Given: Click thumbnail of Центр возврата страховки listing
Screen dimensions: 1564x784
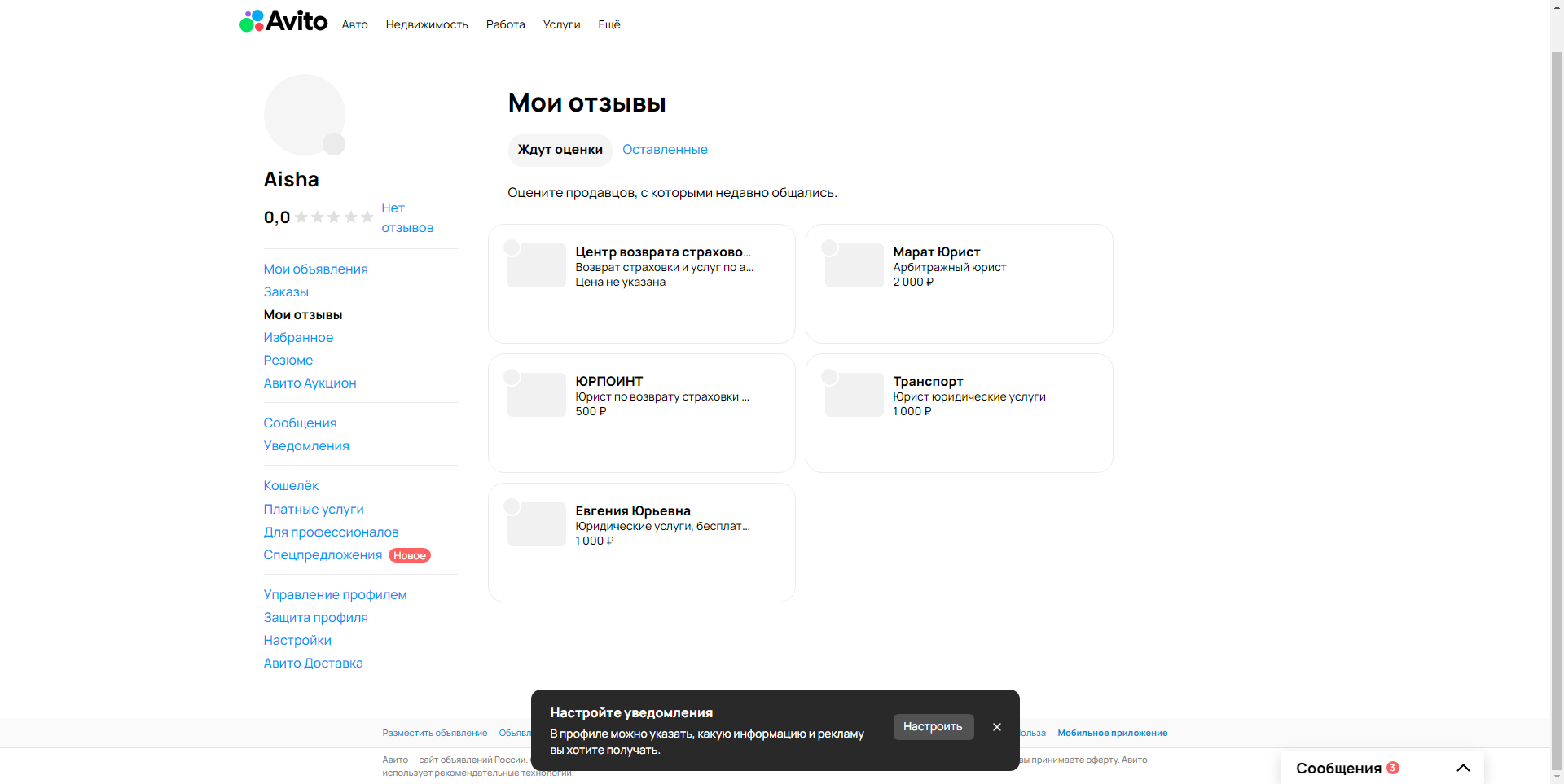Looking at the screenshot, I should click(536, 265).
